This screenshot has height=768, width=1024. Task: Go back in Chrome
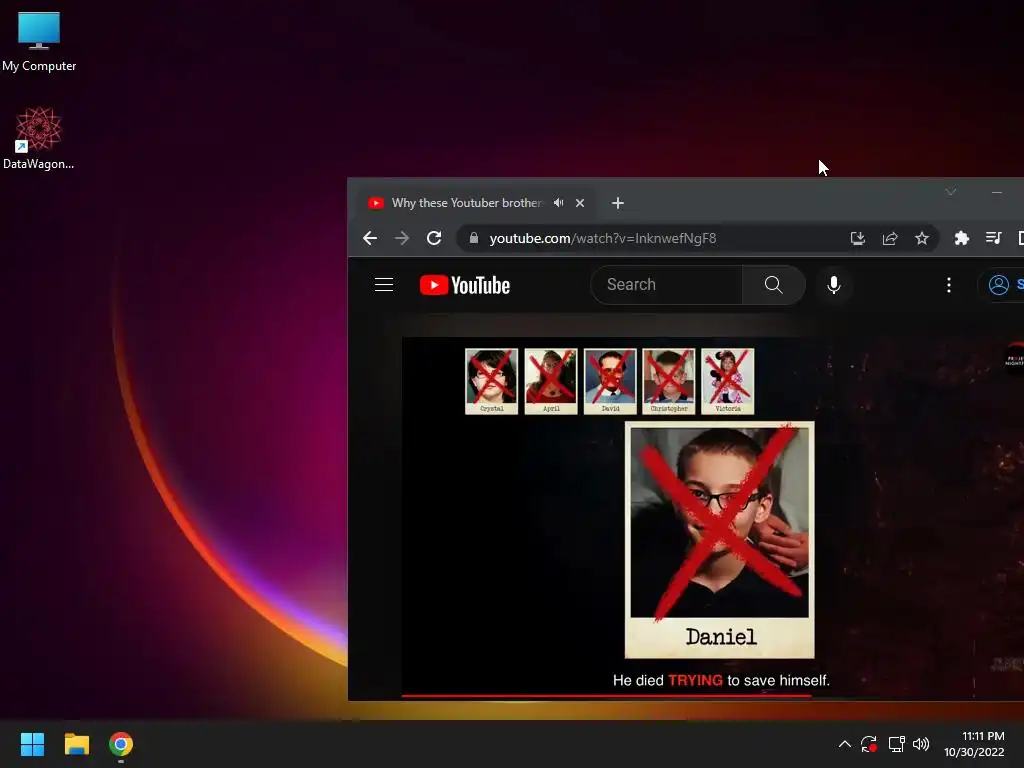[x=370, y=238]
